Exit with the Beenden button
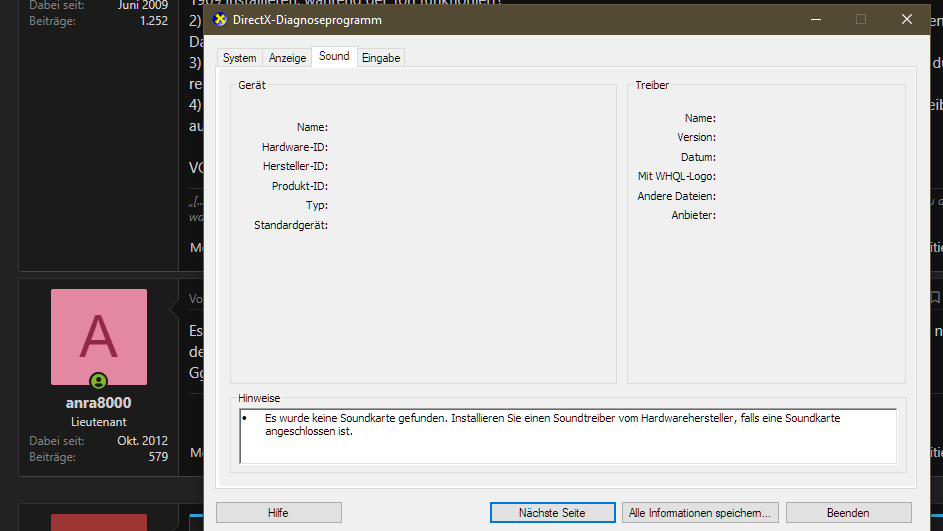 pos(848,512)
